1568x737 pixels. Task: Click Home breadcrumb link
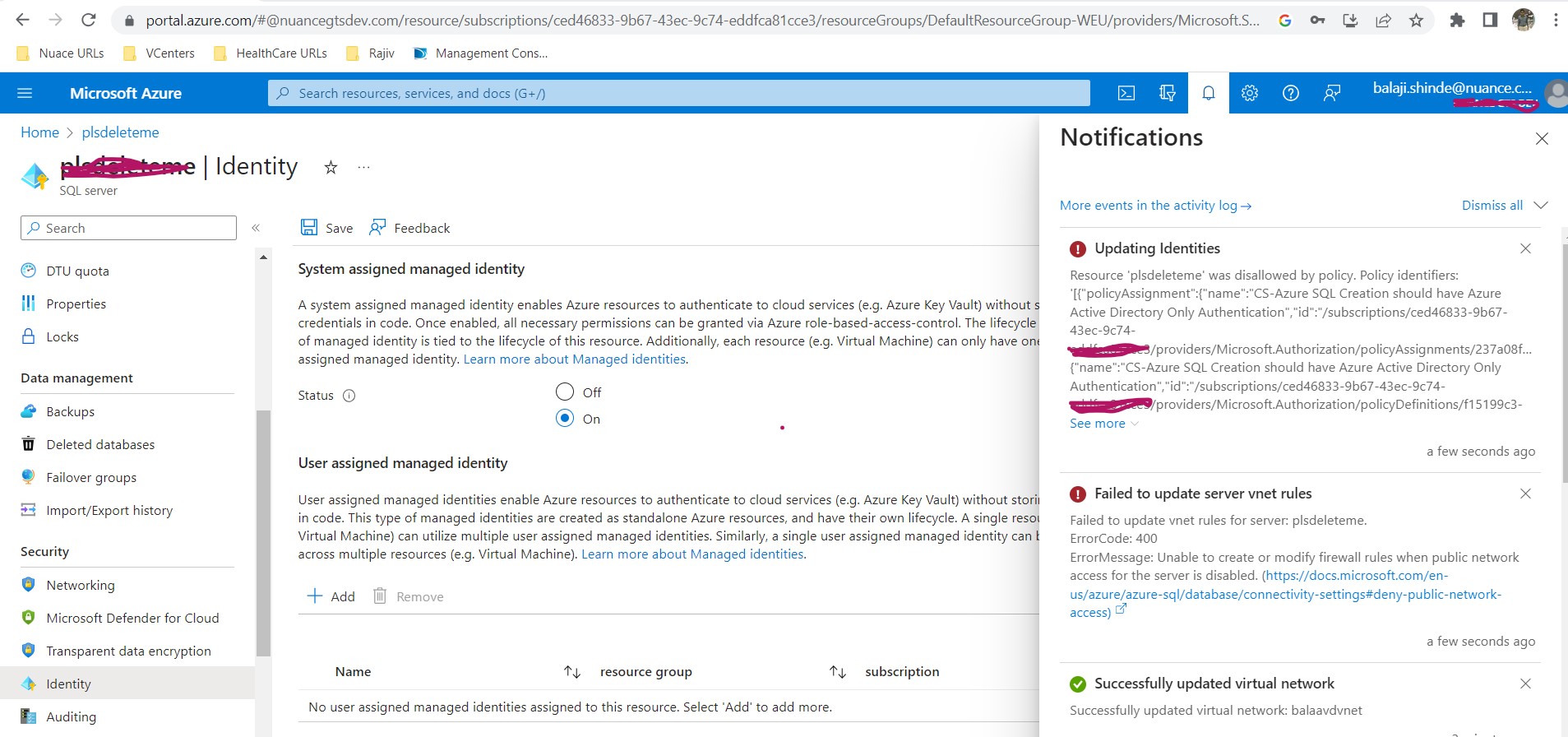point(39,132)
